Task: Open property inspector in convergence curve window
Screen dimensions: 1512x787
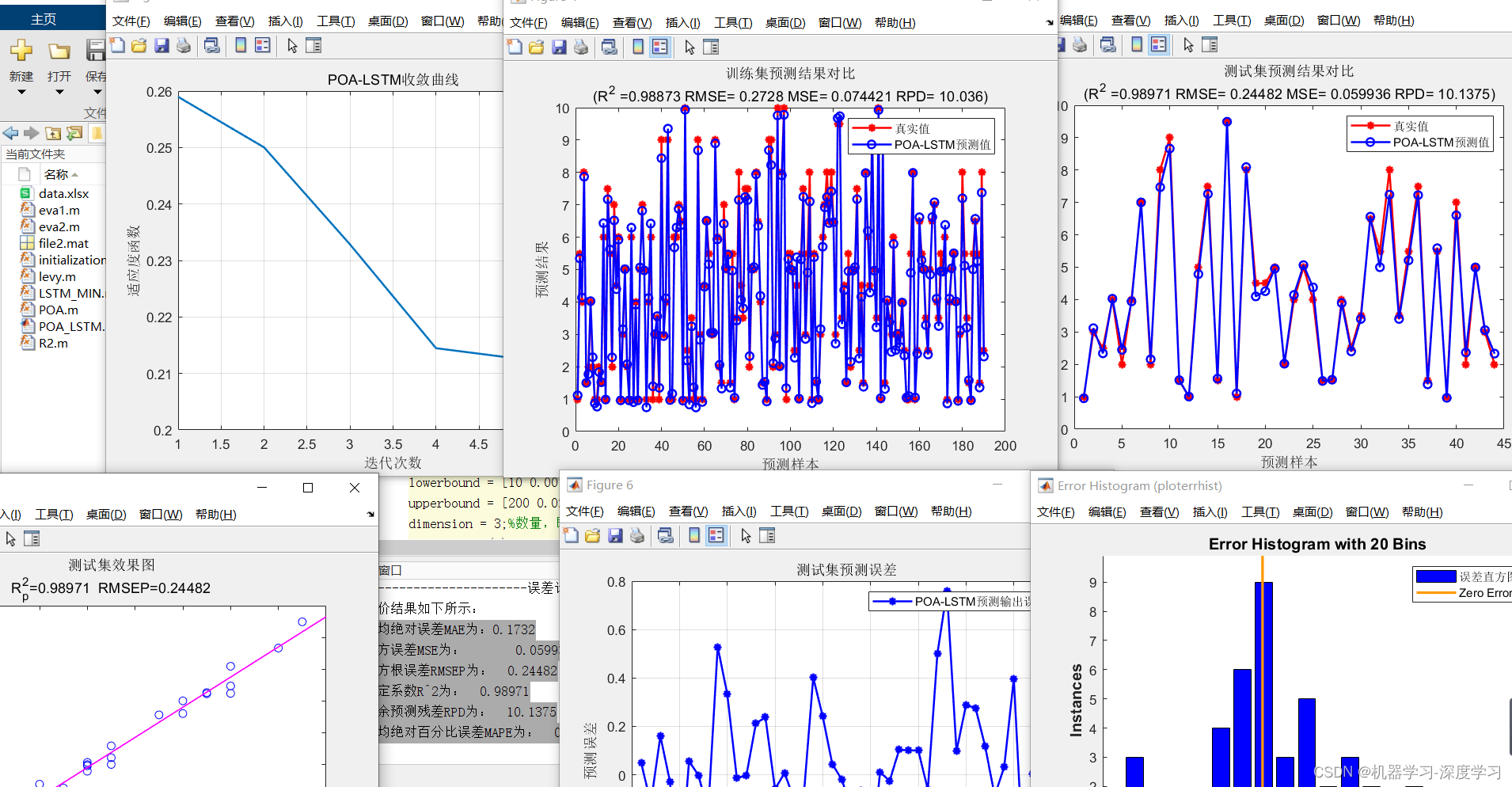Action: pyautogui.click(x=313, y=45)
